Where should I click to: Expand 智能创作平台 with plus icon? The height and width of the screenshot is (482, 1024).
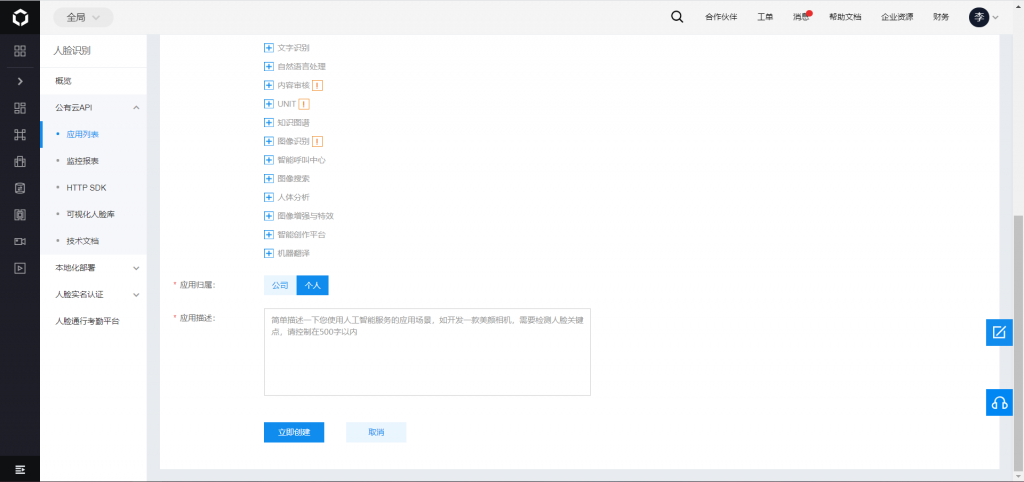pyautogui.click(x=268, y=234)
